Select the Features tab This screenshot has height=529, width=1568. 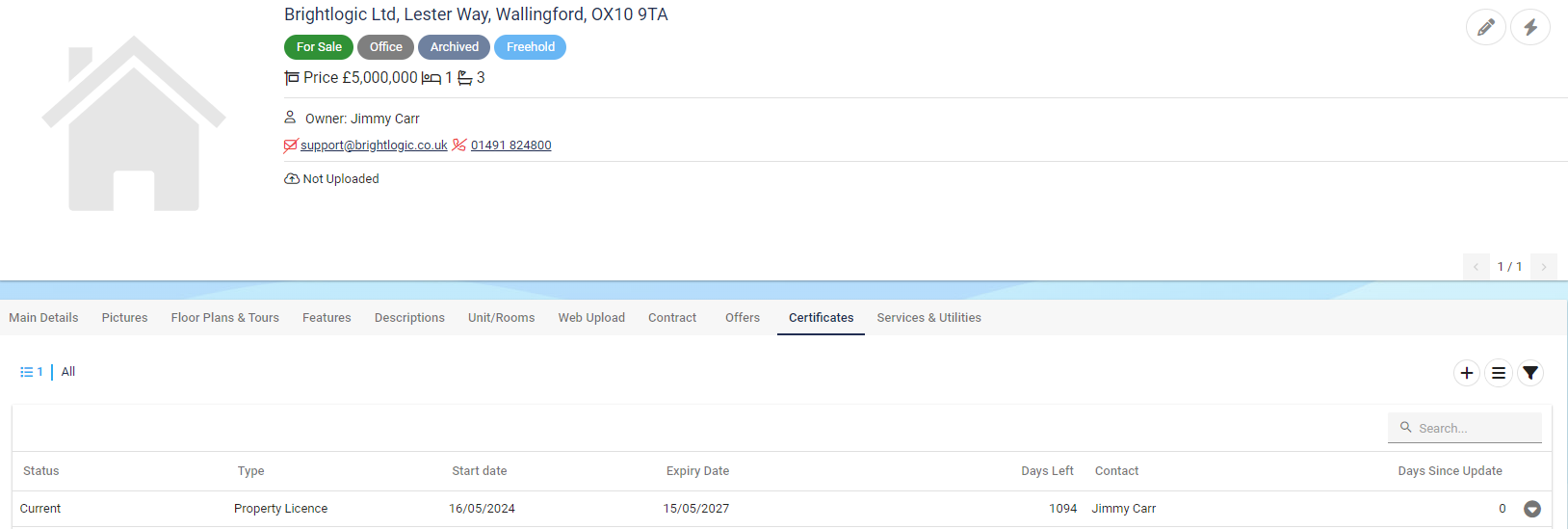[327, 318]
